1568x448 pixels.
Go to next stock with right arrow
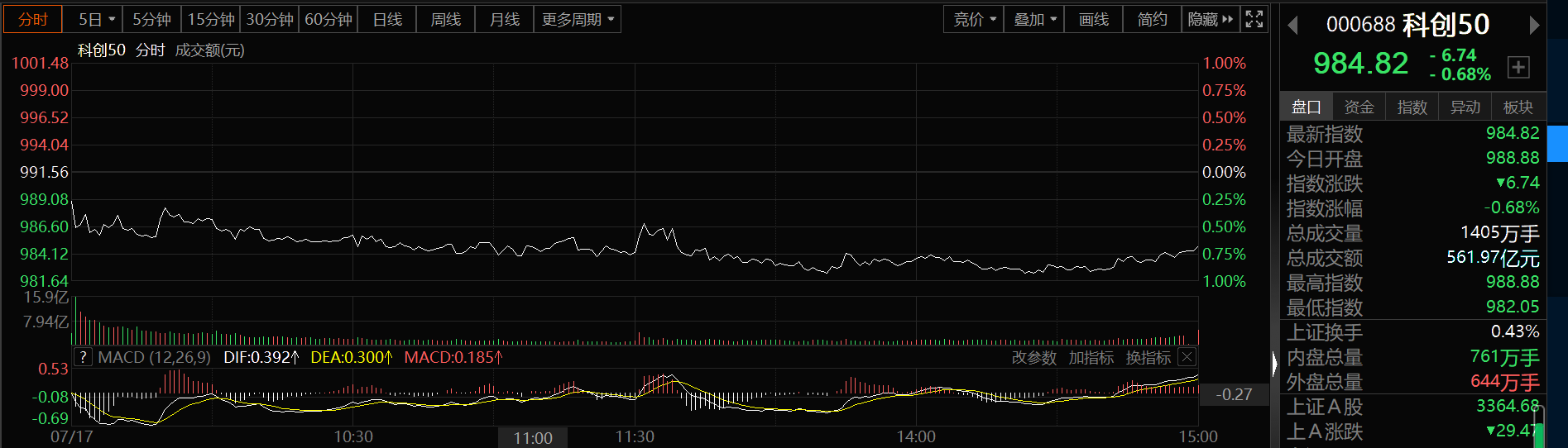[1533, 26]
